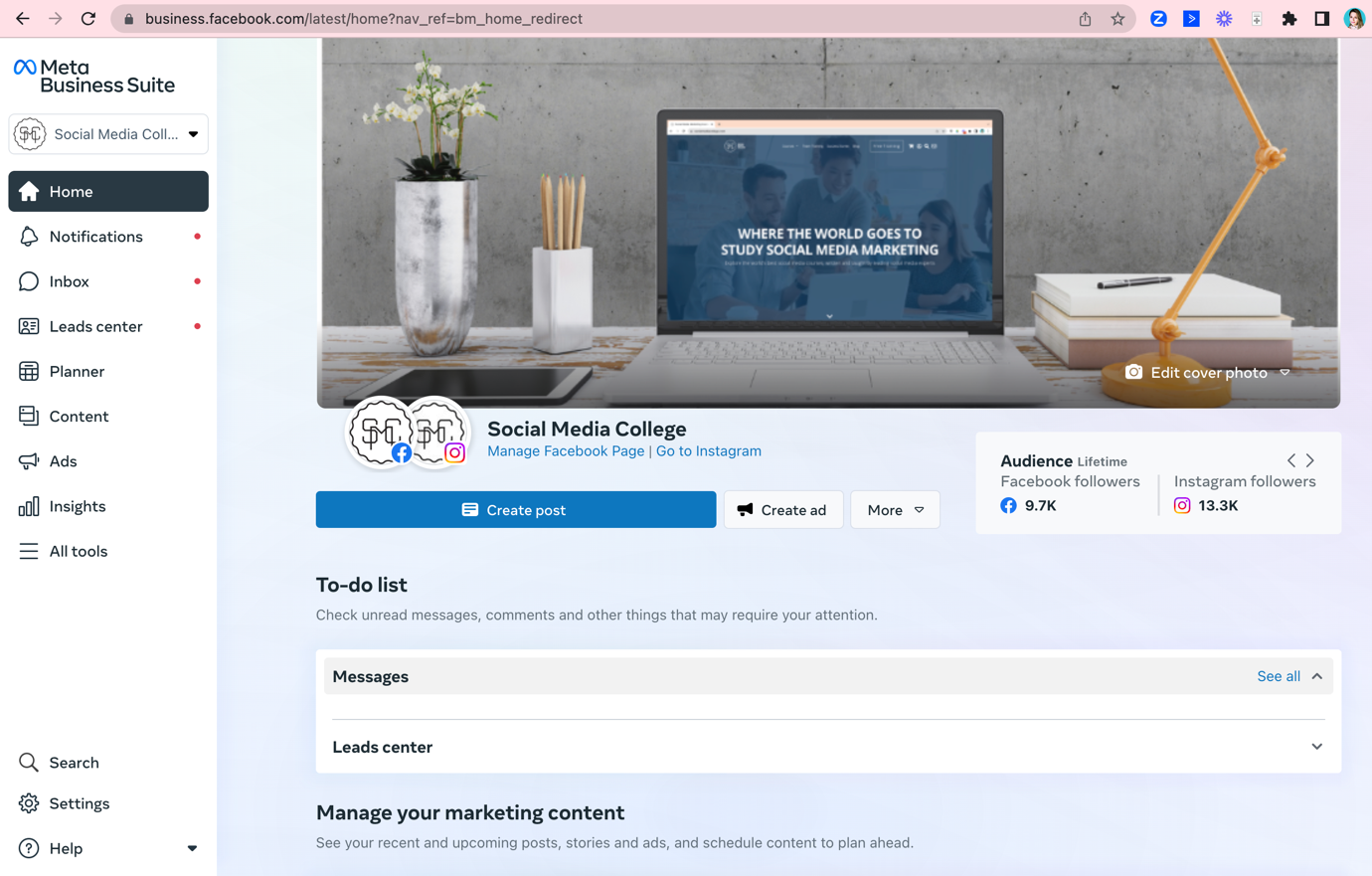
Task: Click the Facebook icon beside 9.7K followers
Action: (x=1008, y=505)
